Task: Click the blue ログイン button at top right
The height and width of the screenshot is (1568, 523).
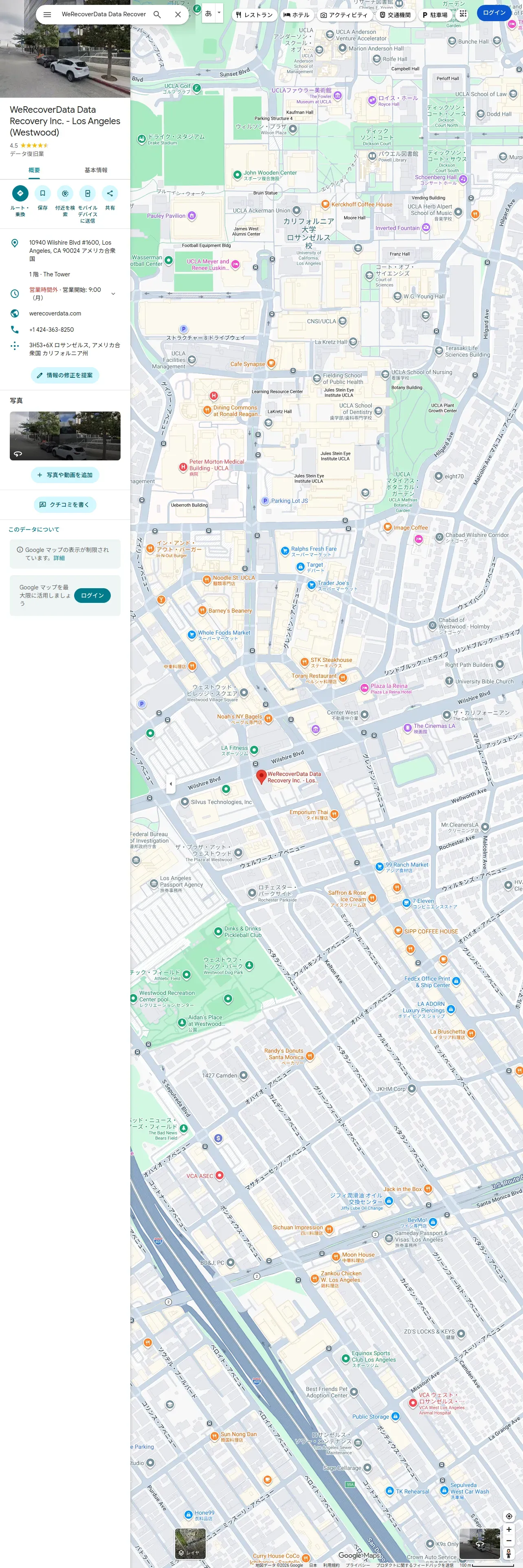Action: 494,13
